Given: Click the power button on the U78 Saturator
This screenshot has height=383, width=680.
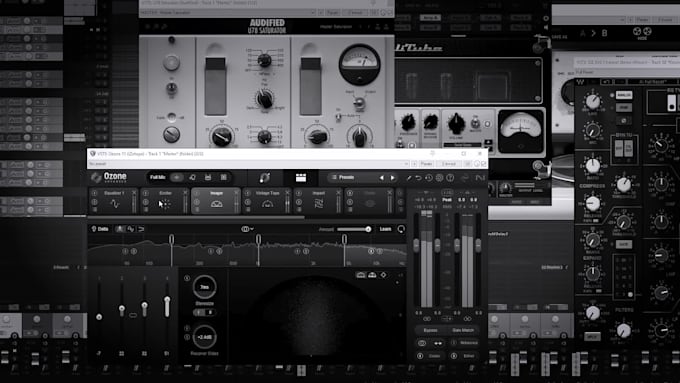Looking at the screenshot, I should [x=171, y=62].
